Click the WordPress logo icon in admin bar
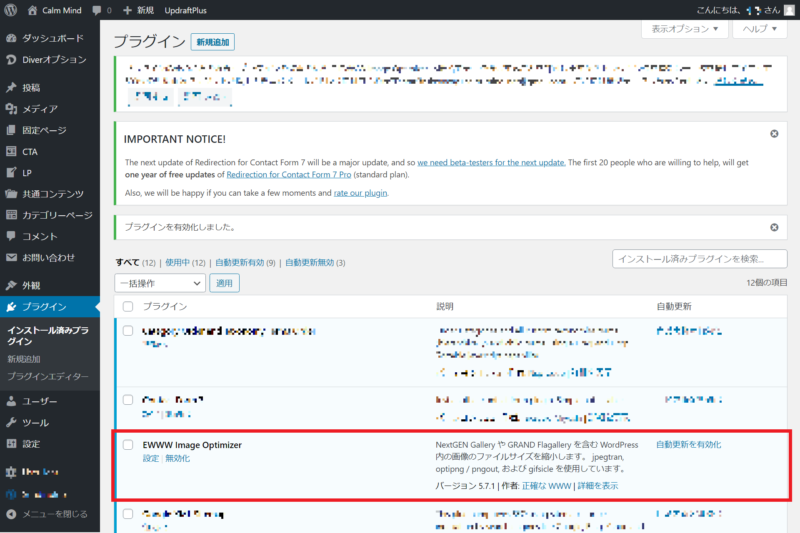 point(10,10)
